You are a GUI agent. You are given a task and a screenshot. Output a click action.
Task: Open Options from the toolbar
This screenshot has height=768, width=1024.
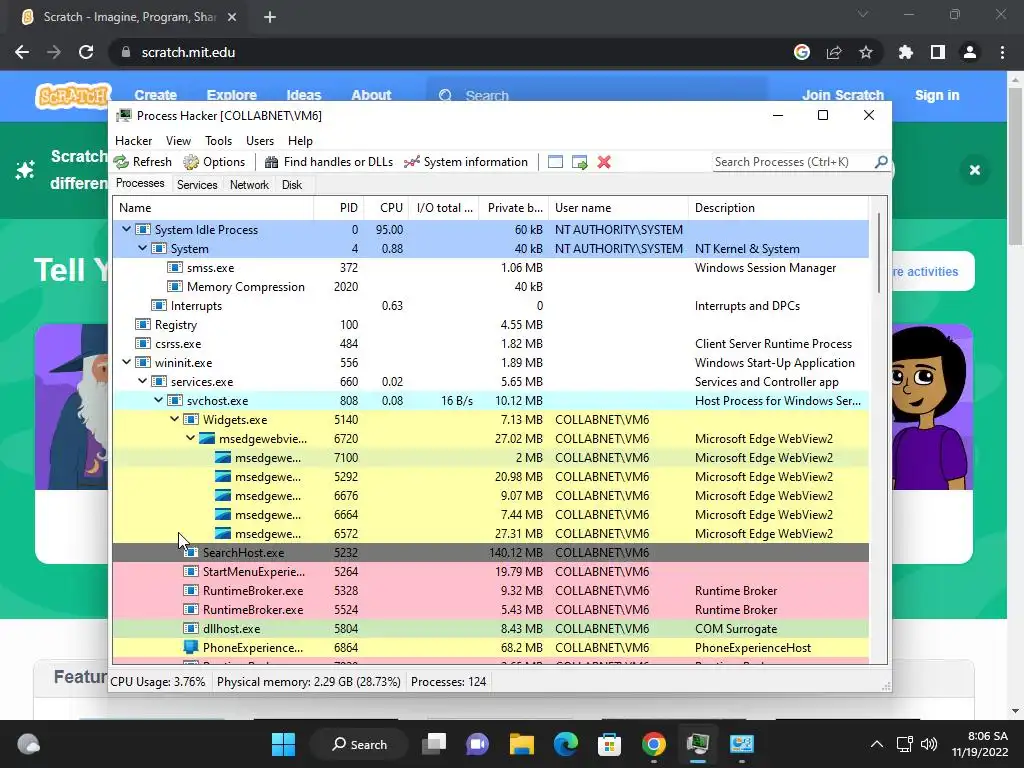214,162
